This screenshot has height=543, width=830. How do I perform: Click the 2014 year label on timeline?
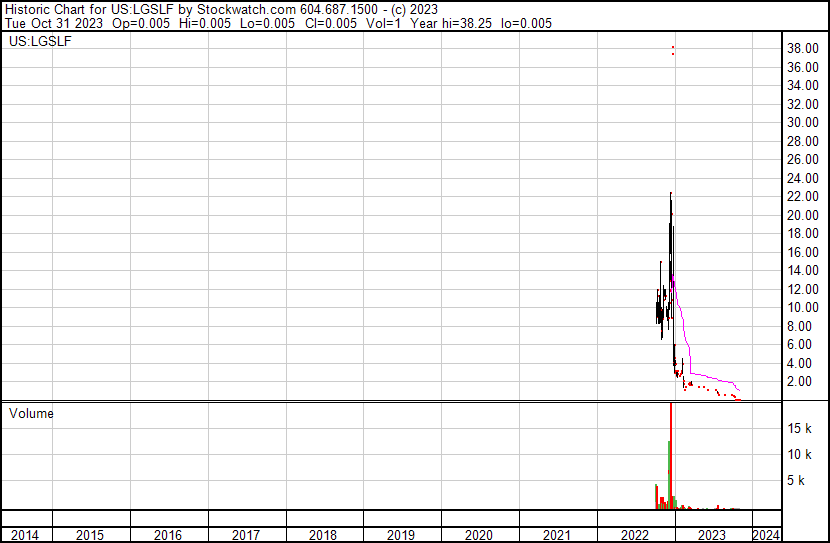pos(25,535)
